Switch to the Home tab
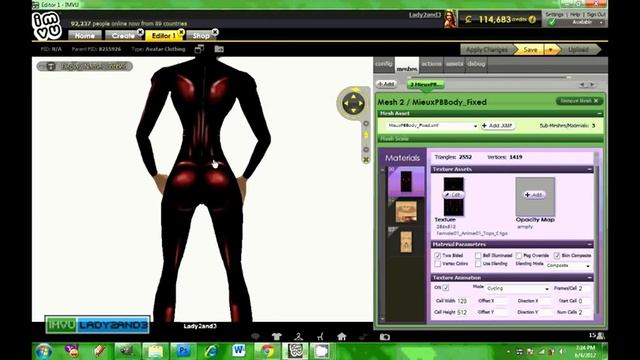 click(85, 36)
